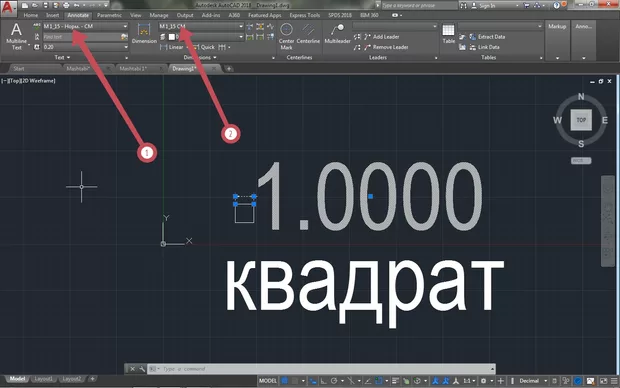Click the N direction on the compass
Viewport: 620px width, 388px height.
click(x=581, y=96)
